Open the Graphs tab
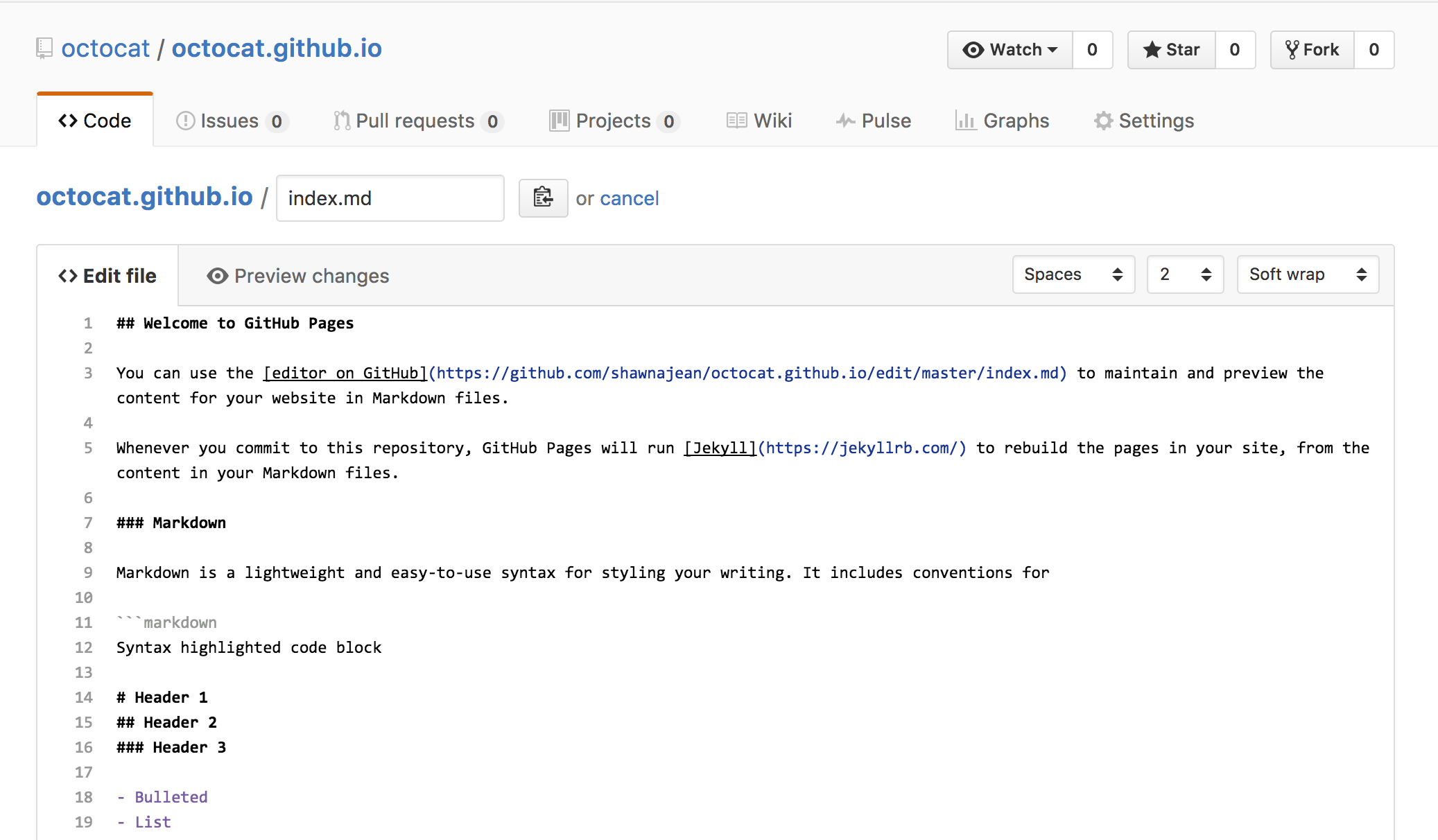This screenshot has width=1438, height=840. [1003, 121]
